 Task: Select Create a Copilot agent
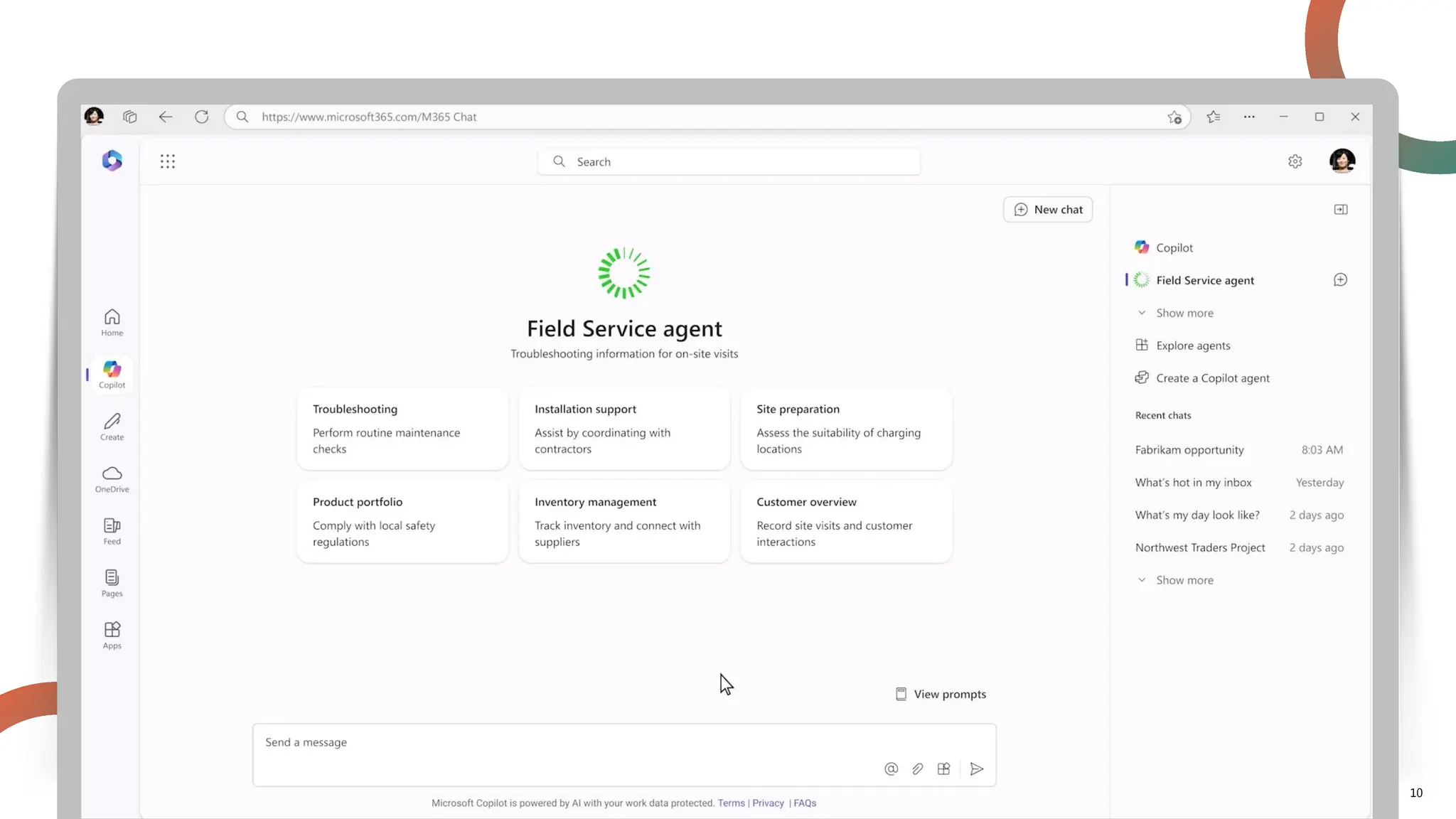pyautogui.click(x=1212, y=378)
